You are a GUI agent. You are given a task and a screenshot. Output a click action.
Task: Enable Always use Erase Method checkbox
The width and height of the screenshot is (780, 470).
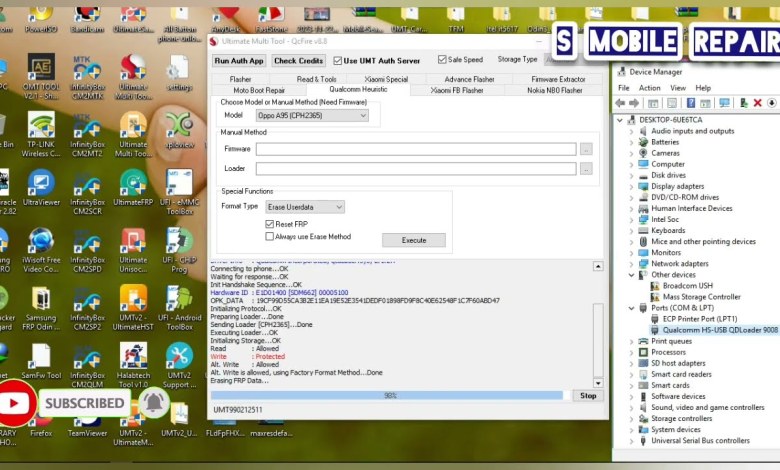[270, 237]
